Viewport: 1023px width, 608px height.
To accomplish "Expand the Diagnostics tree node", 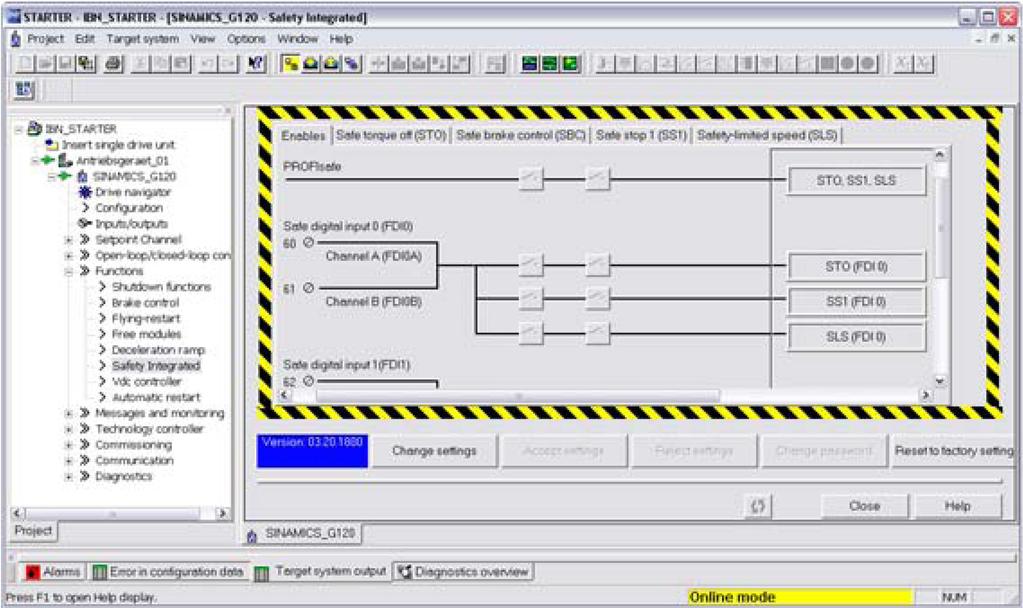I will point(69,476).
